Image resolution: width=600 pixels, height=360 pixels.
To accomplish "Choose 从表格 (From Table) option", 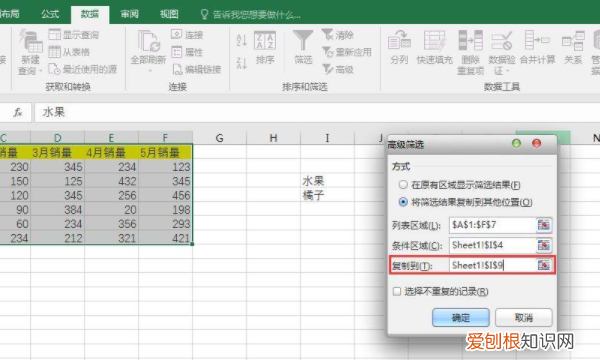I will pyautogui.click(x=69, y=52).
